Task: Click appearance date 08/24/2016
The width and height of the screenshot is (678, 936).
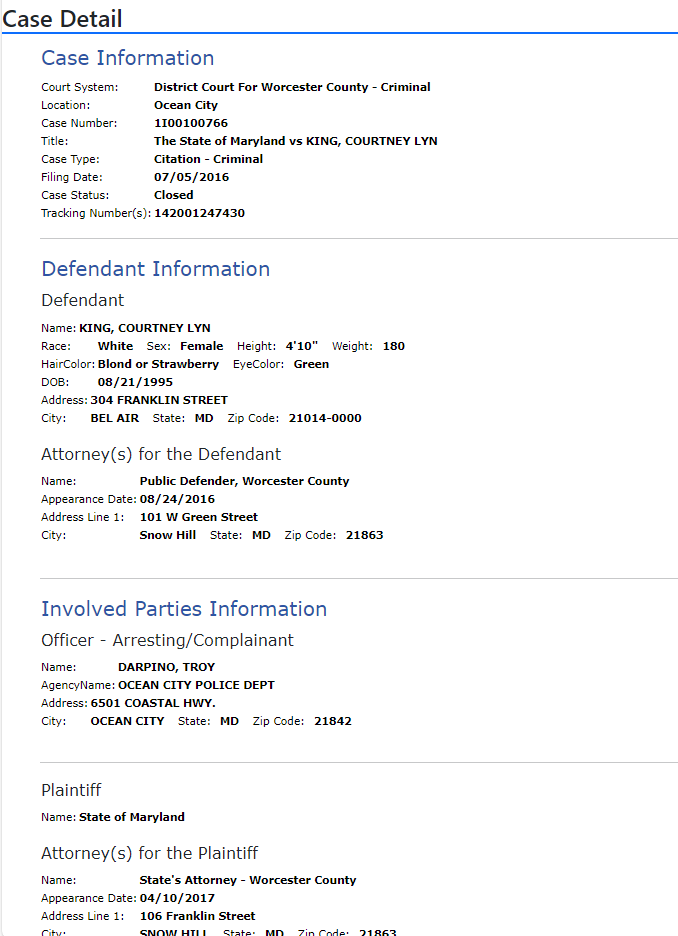Action: pos(177,499)
